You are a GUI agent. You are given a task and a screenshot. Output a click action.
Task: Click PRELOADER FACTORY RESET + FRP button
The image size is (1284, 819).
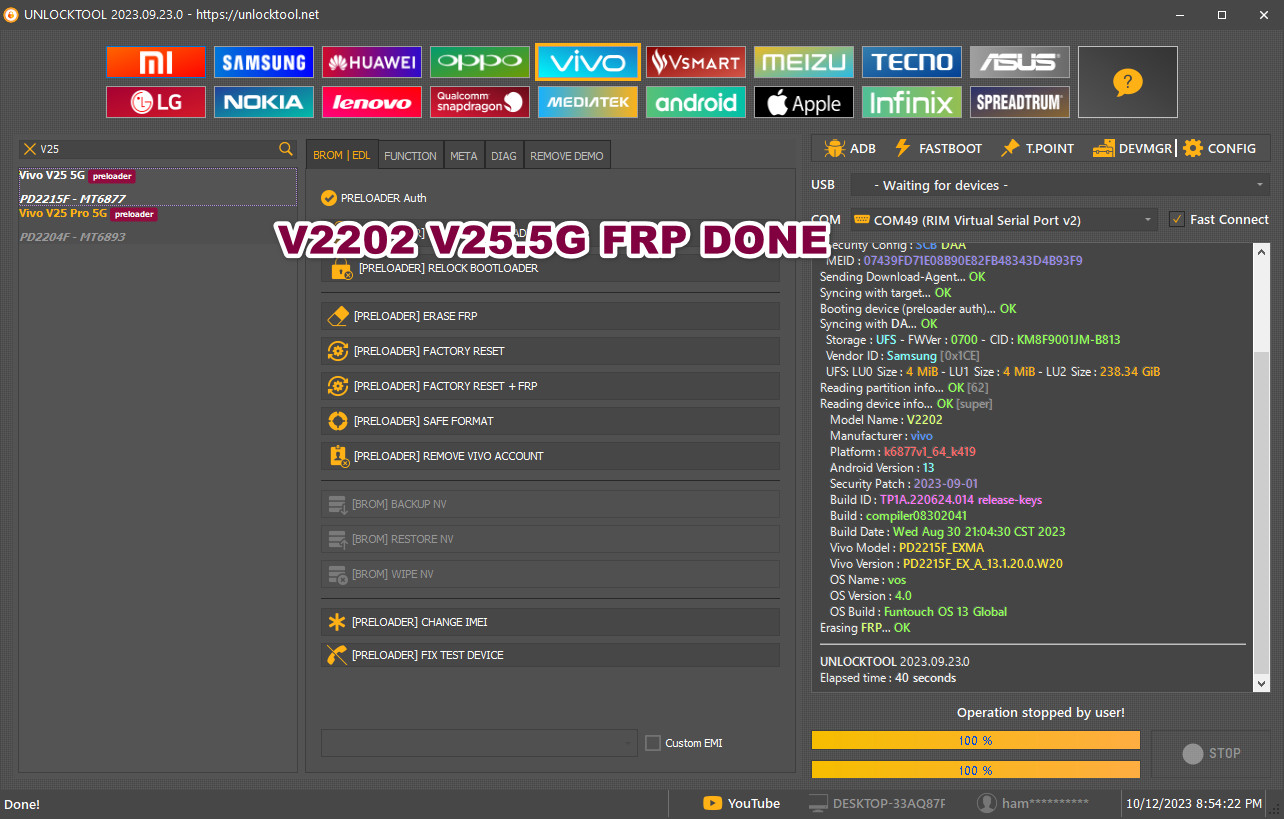(x=550, y=386)
